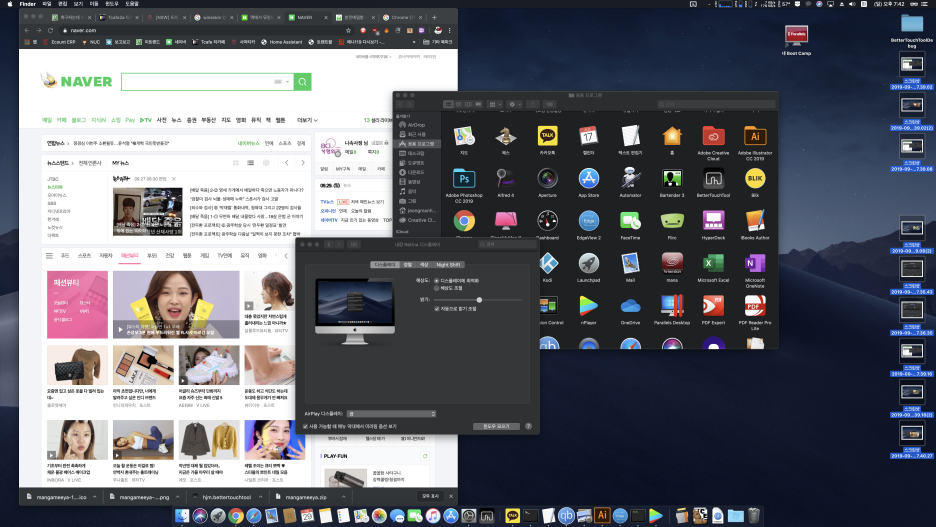This screenshot has width=936, height=527.
Task: Open Microsoft OneNote in Finder window
Action: pos(755,263)
